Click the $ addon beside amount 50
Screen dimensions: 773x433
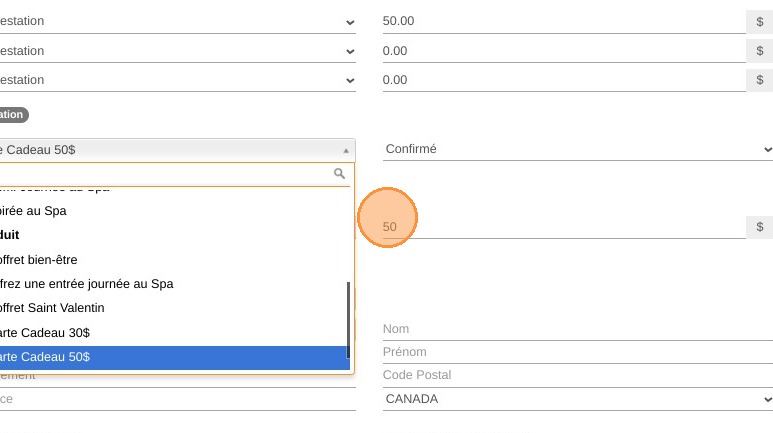pyautogui.click(x=760, y=227)
